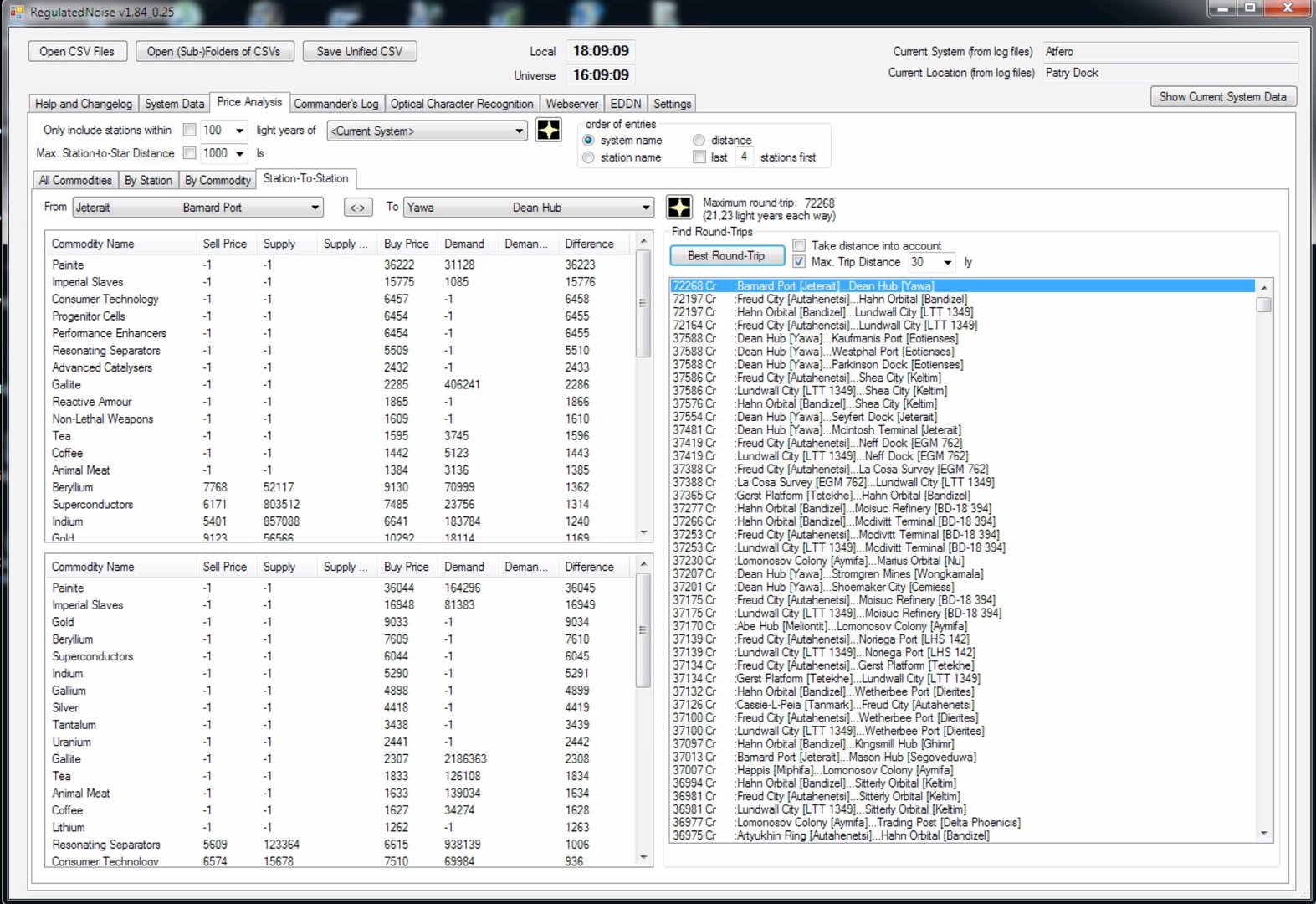
Task: Select Lithium row in lower table
Action: coord(341,827)
